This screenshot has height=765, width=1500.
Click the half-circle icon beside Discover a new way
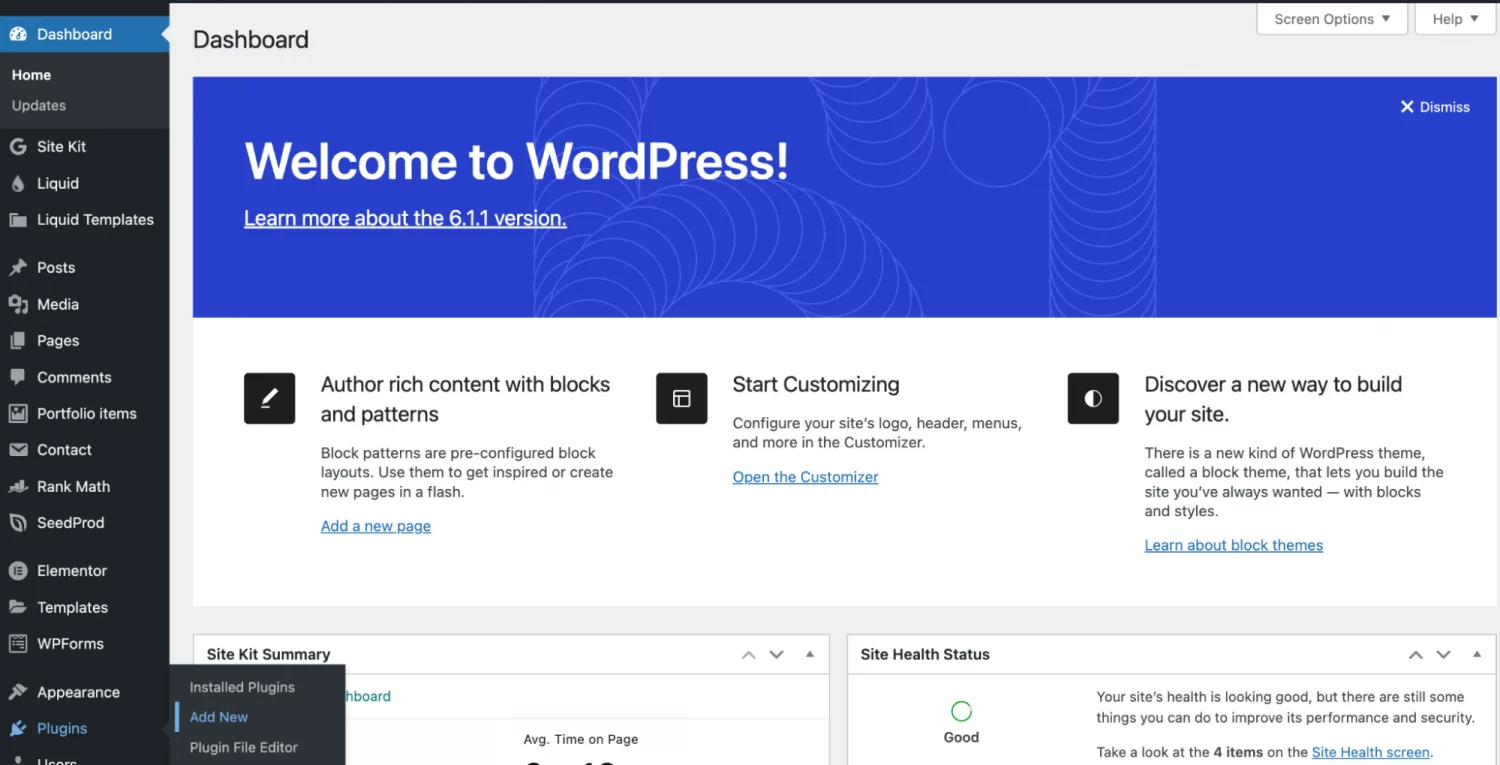1093,398
